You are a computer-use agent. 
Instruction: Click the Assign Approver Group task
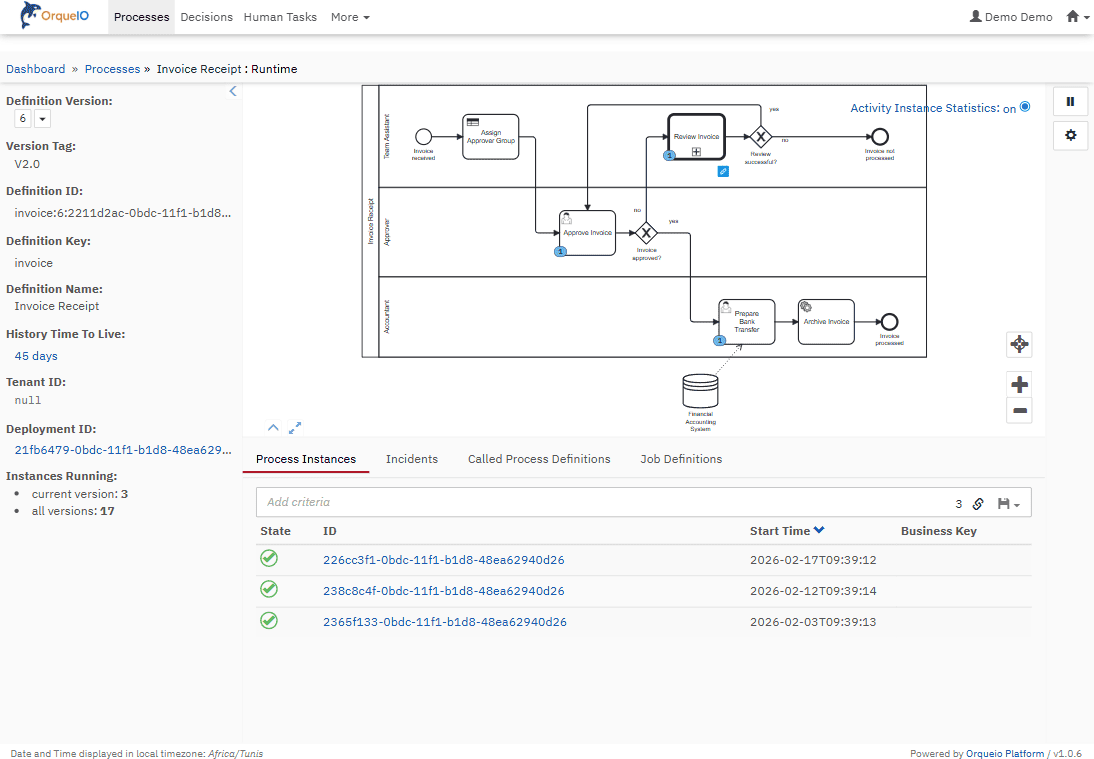[x=490, y=137]
